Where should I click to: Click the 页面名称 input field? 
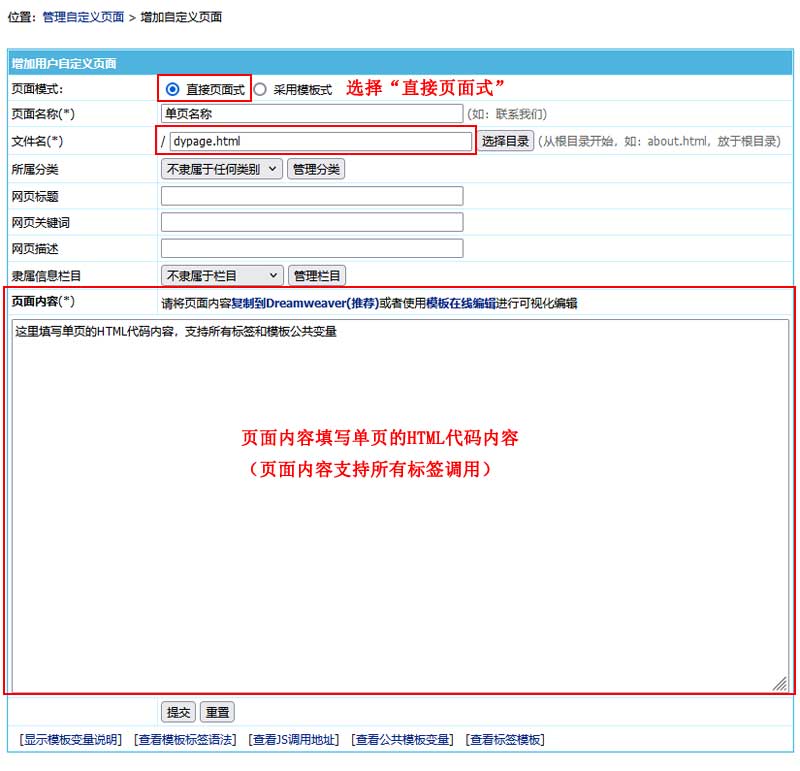coord(312,114)
